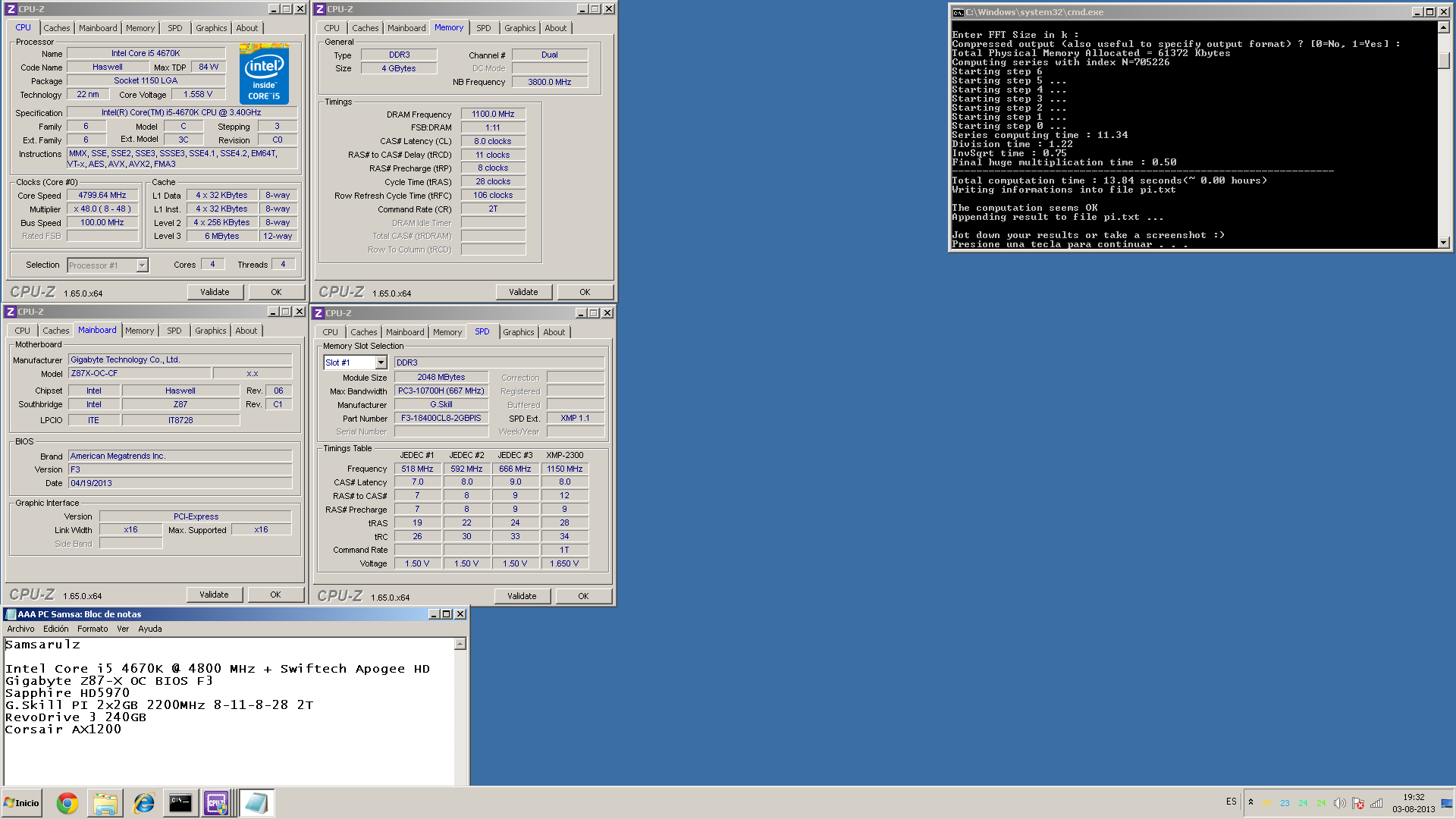Click the Intel Core i5 logo badge
This screenshot has height=819, width=1456.
pyautogui.click(x=264, y=74)
